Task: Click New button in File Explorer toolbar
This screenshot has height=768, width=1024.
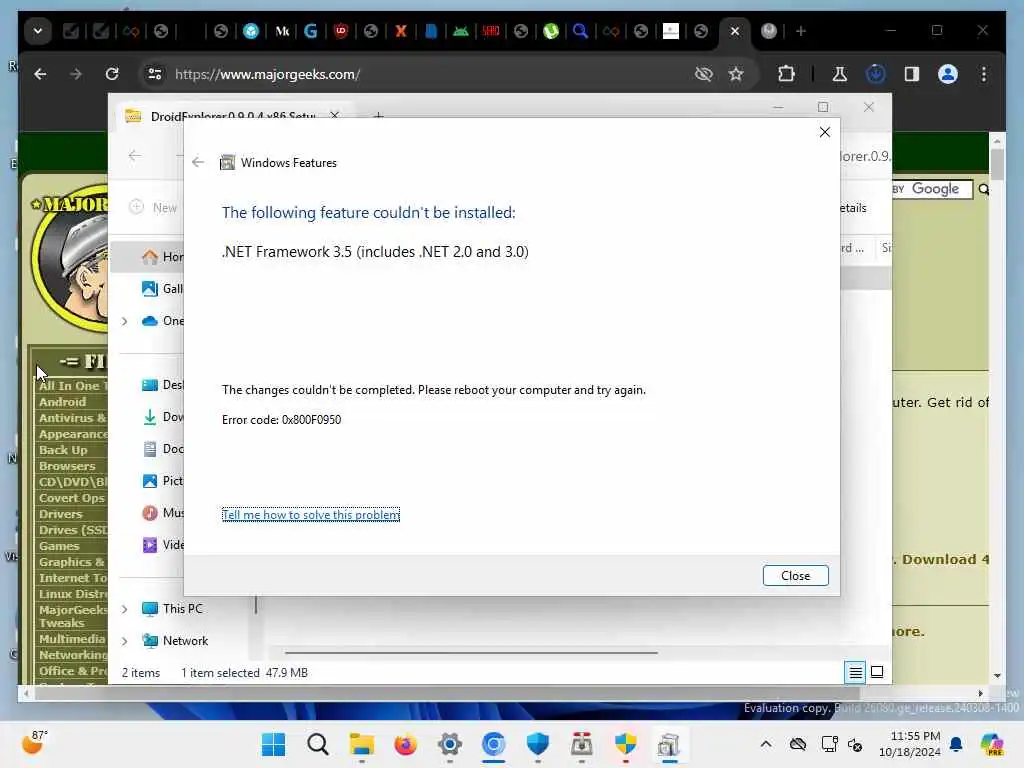Action: pos(154,207)
